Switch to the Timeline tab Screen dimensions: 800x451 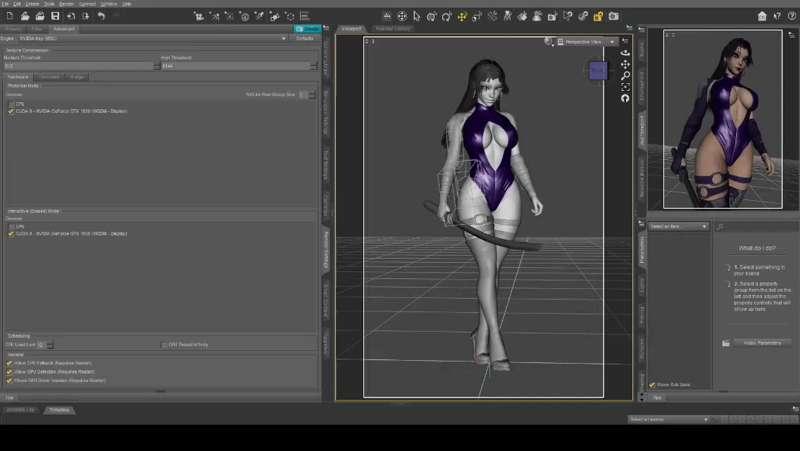pyautogui.click(x=60, y=410)
